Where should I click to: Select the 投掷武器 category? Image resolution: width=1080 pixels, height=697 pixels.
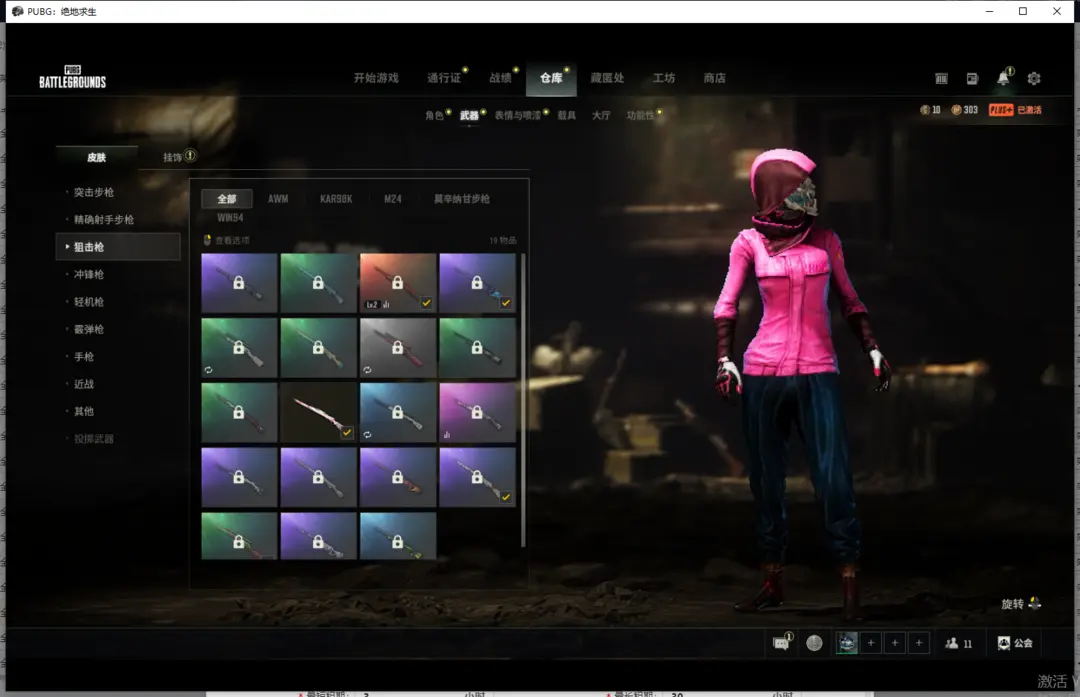click(94, 439)
